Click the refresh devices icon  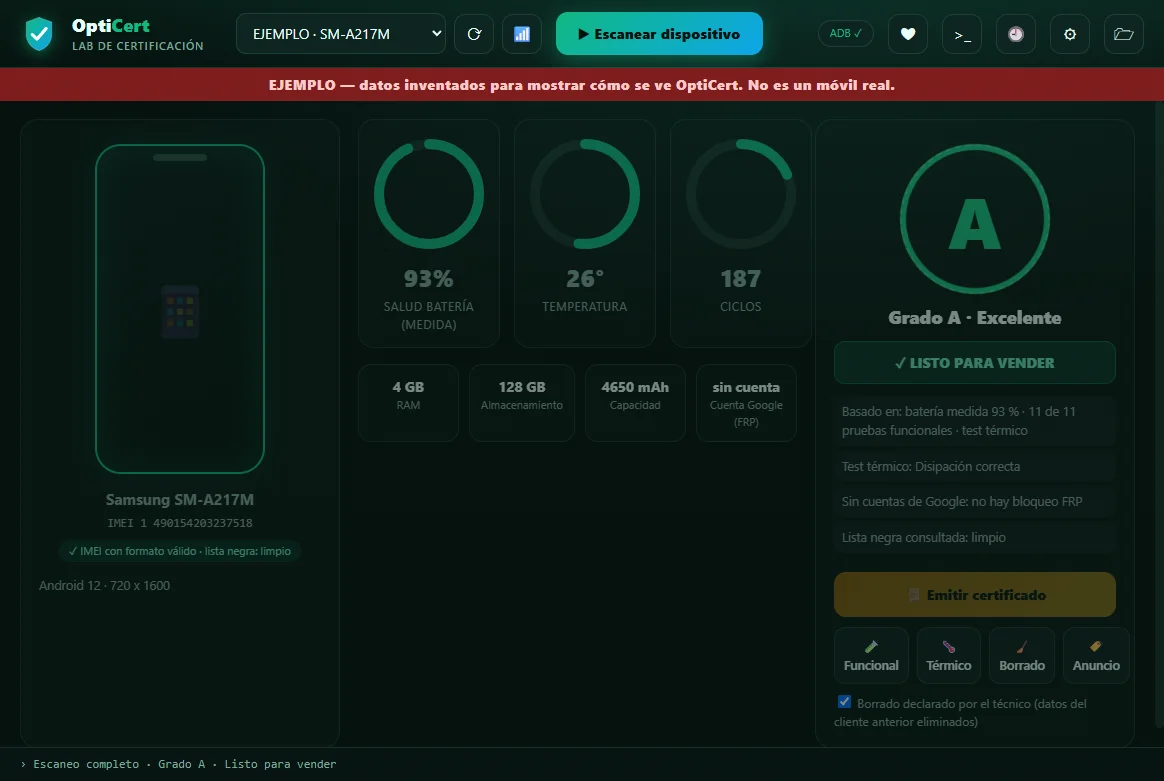[x=474, y=33]
